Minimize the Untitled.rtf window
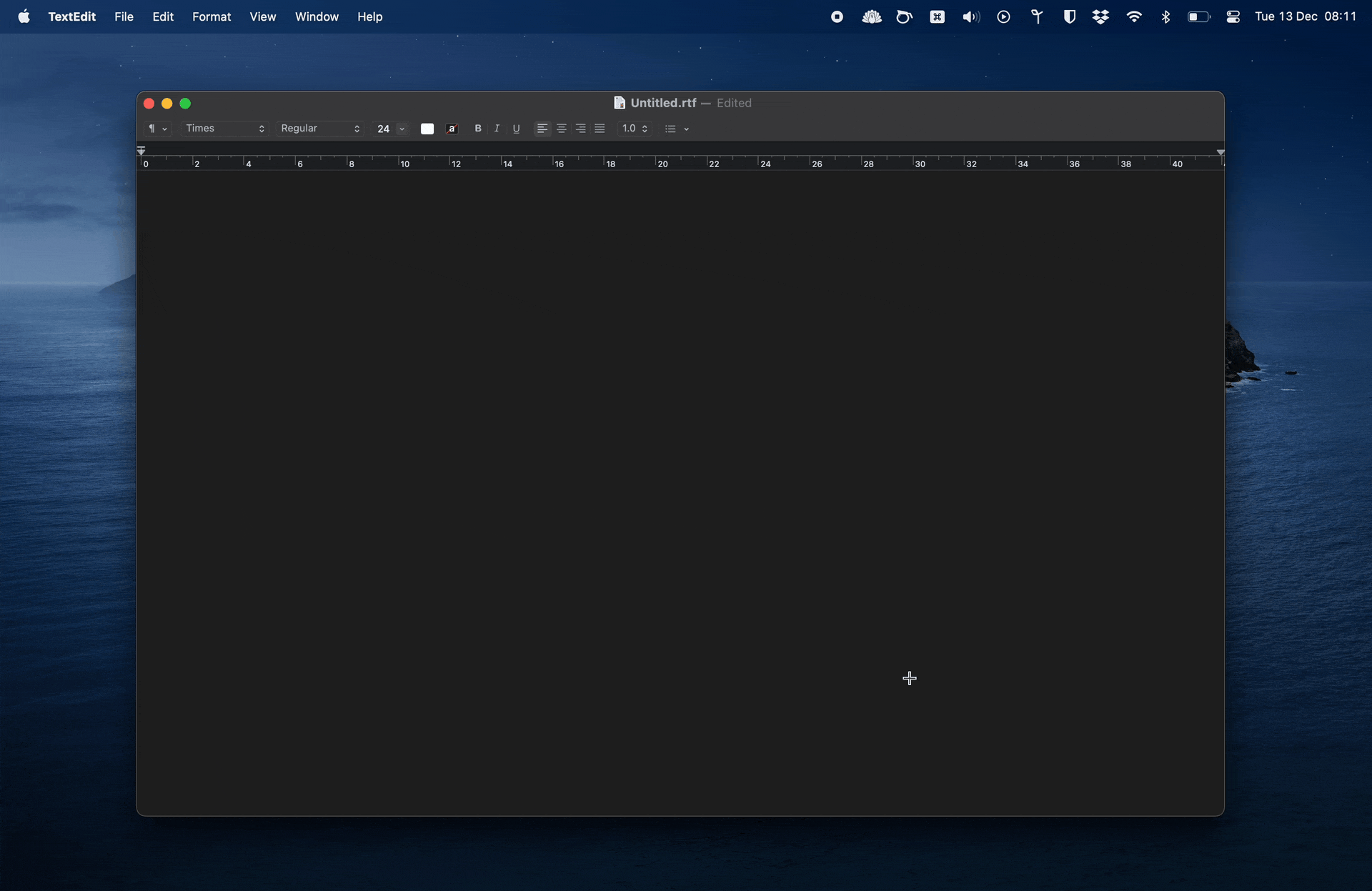The width and height of the screenshot is (1372, 891). (167, 104)
